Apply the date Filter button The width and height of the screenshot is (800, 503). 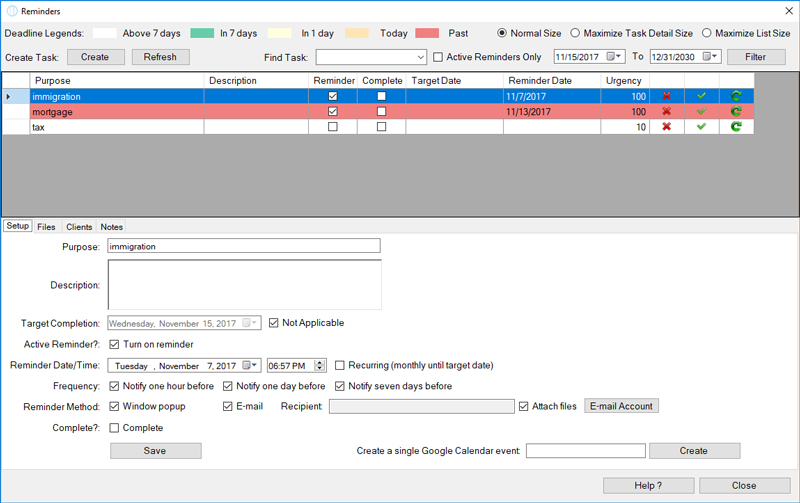click(x=756, y=57)
